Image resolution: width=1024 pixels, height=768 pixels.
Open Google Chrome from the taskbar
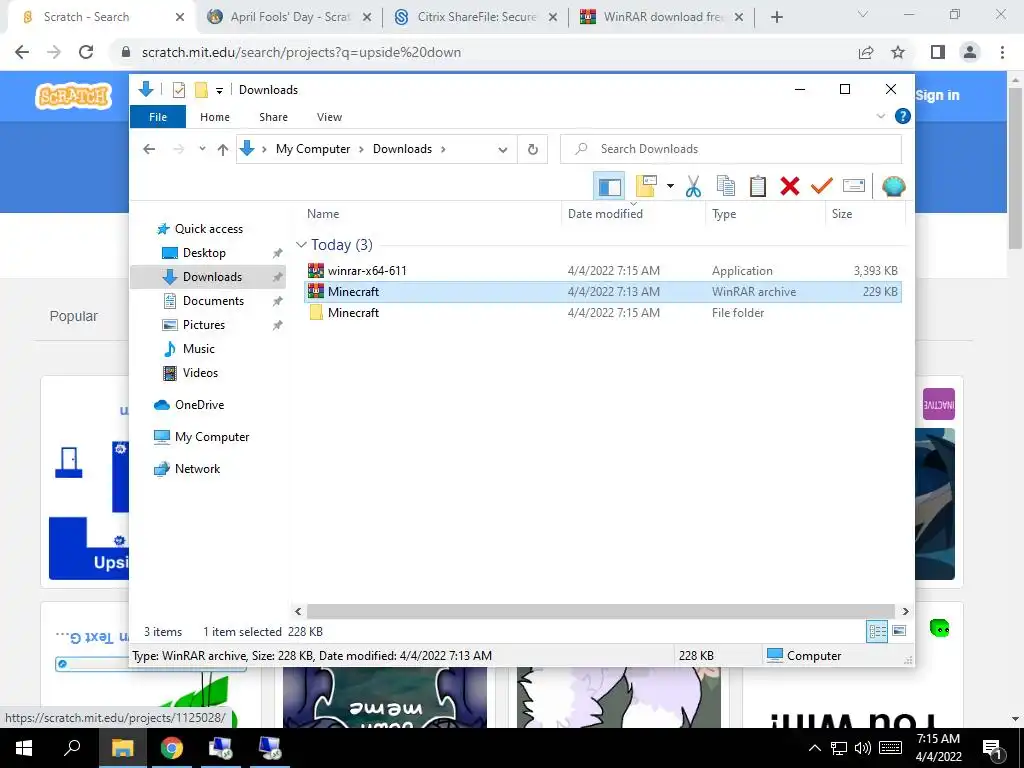pyautogui.click(x=172, y=748)
